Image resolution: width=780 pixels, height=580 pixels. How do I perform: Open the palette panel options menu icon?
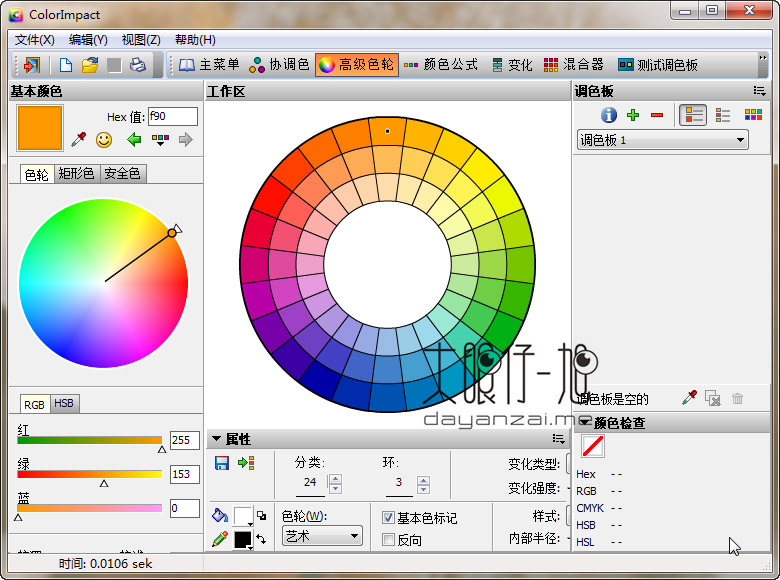tap(759, 91)
